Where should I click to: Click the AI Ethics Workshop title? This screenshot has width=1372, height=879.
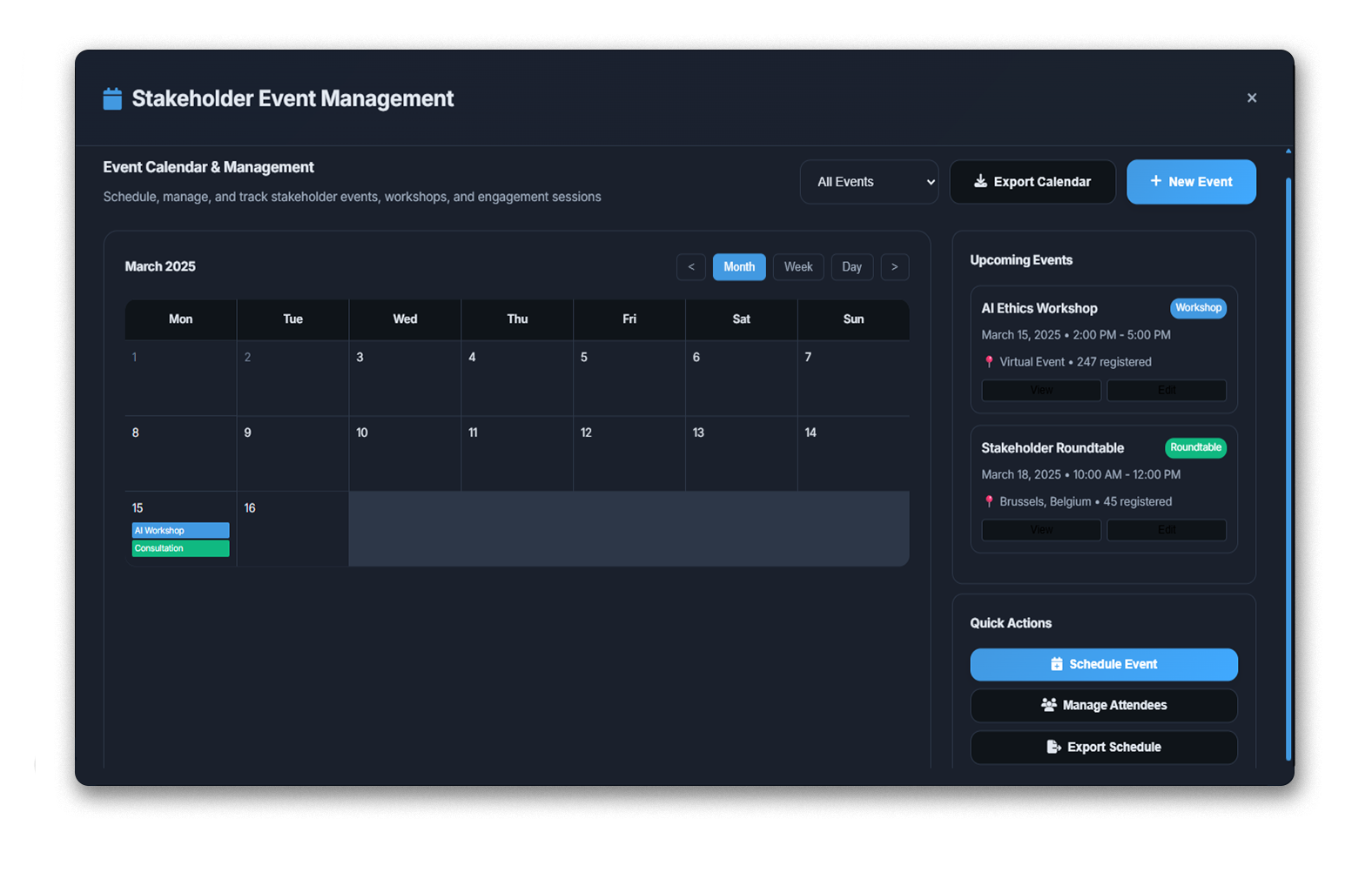coord(1039,308)
